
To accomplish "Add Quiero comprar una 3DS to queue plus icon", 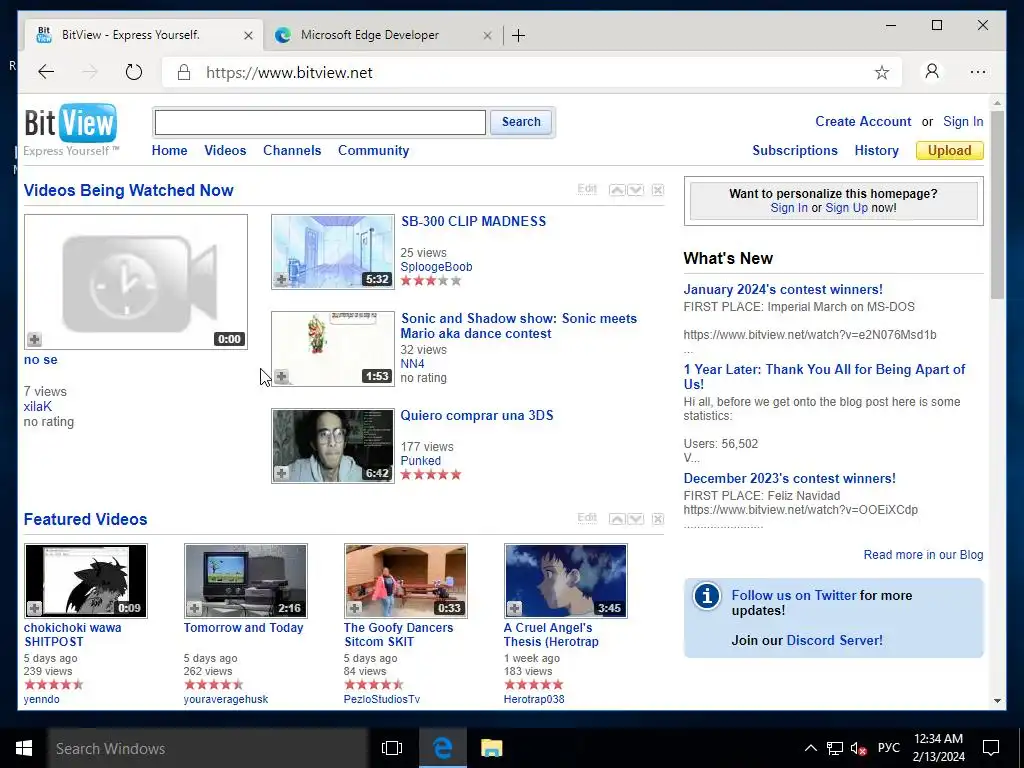I will pyautogui.click(x=281, y=473).
